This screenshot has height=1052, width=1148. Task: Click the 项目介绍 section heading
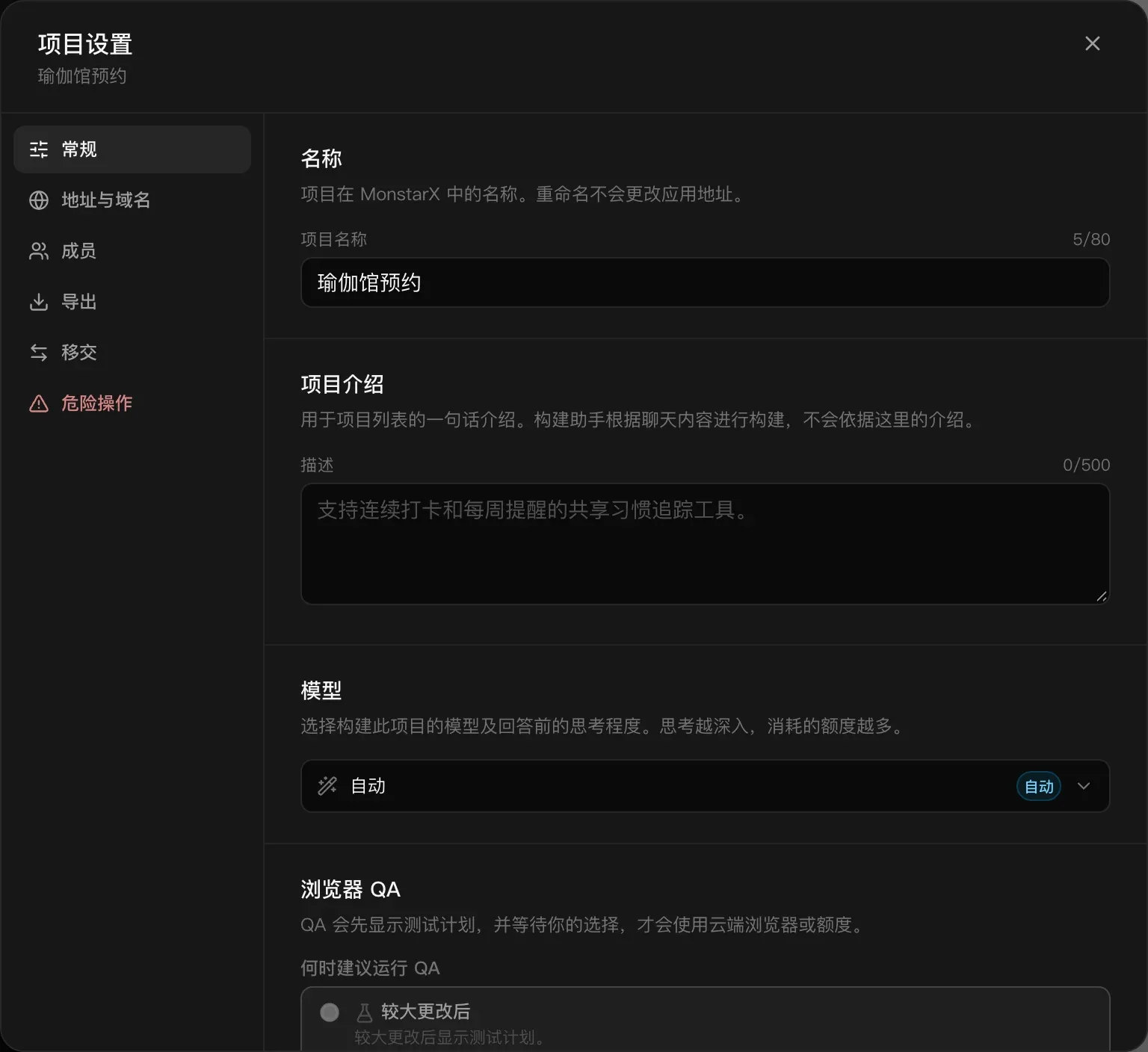pyautogui.click(x=342, y=384)
